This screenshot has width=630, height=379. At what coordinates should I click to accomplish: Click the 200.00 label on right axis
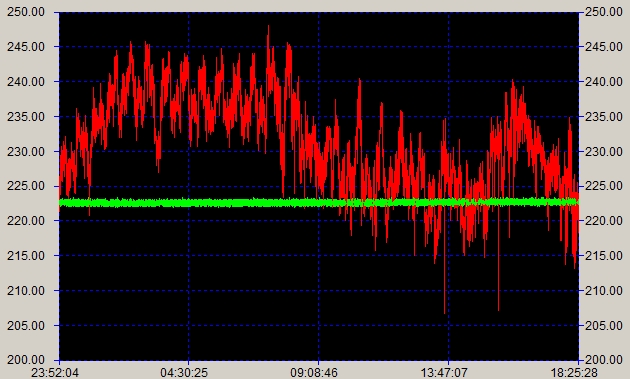(603, 360)
